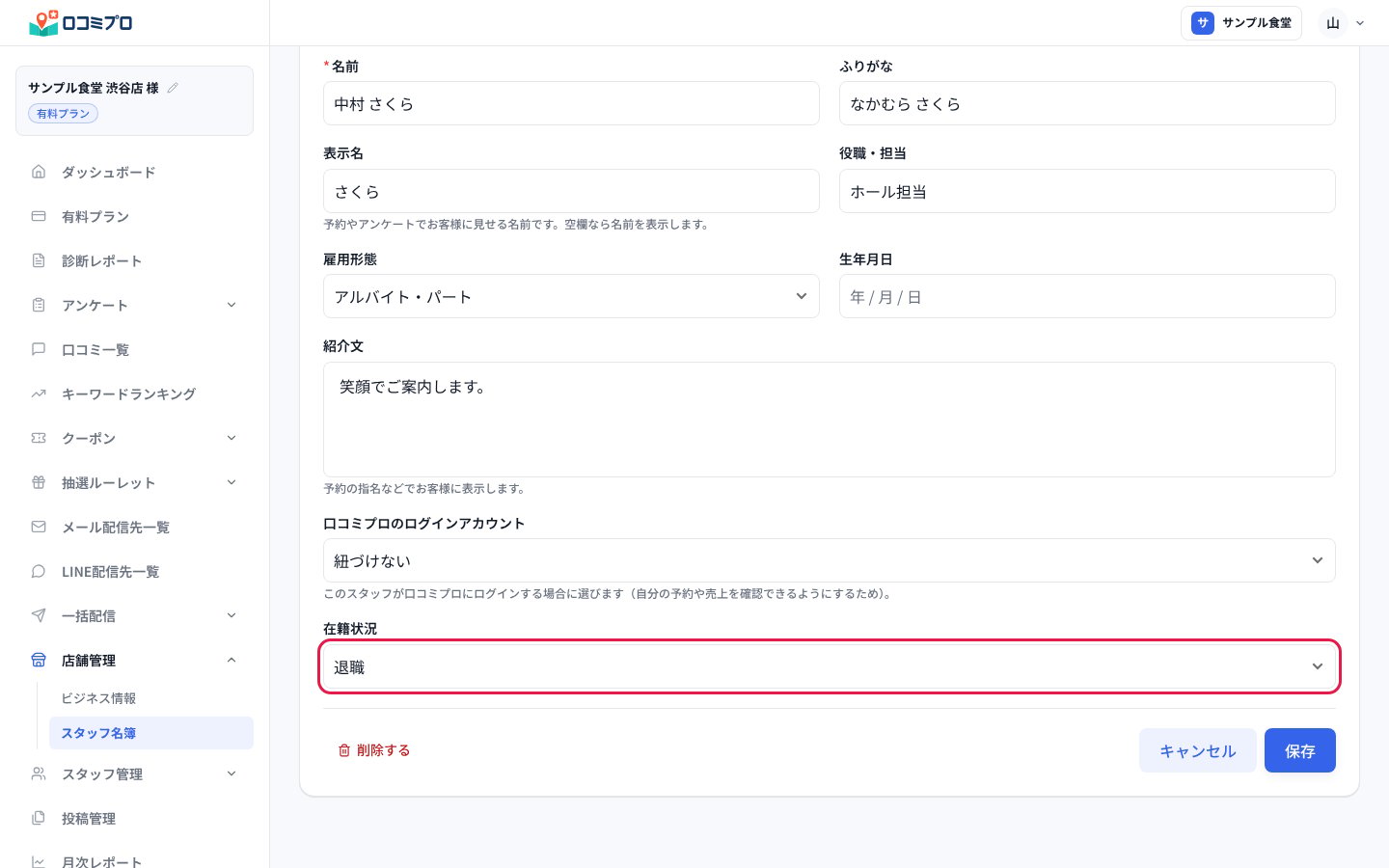This screenshot has height=868, width=1389.
Task: Open the 雇用形態 dropdown
Action: point(571,296)
